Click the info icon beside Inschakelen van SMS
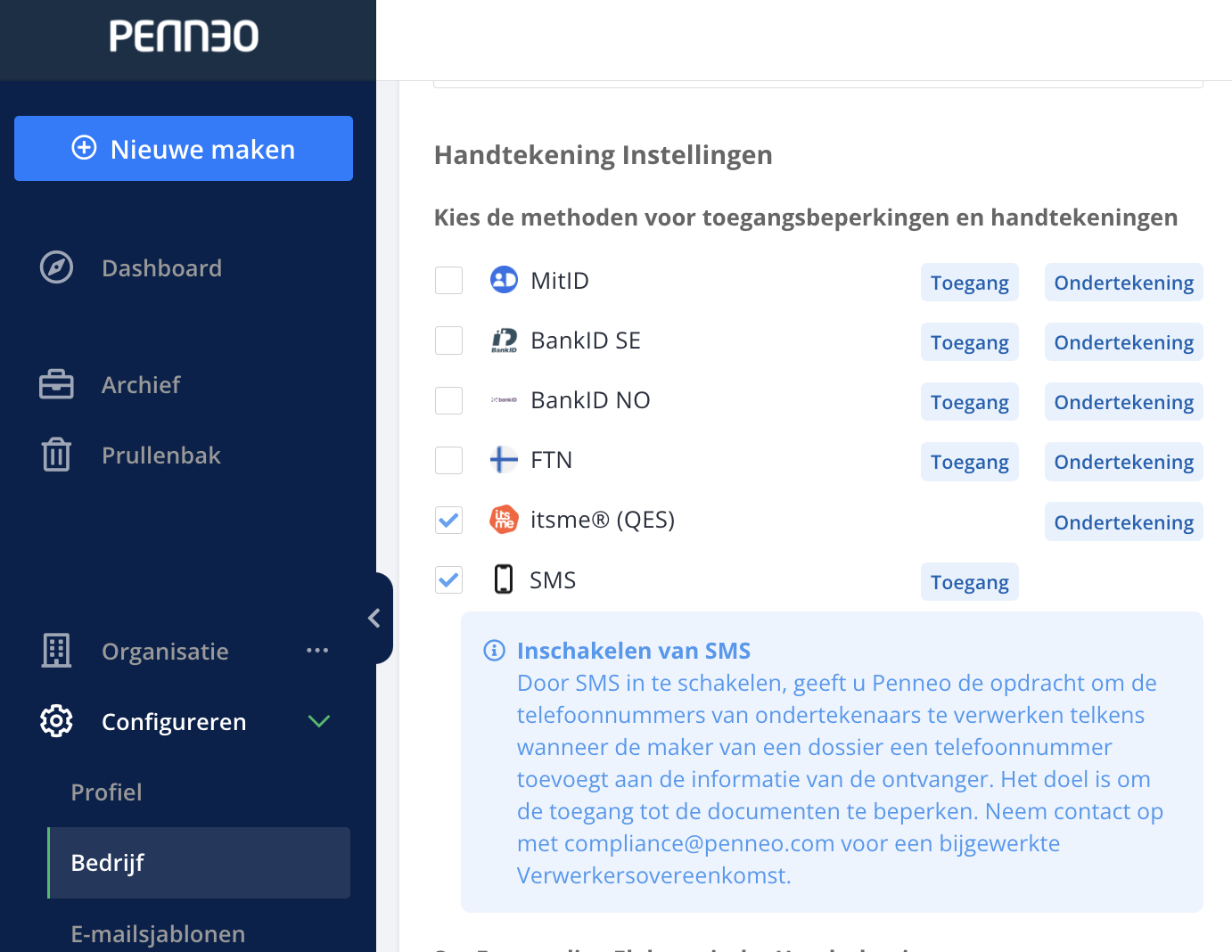The image size is (1232, 952). tap(494, 651)
